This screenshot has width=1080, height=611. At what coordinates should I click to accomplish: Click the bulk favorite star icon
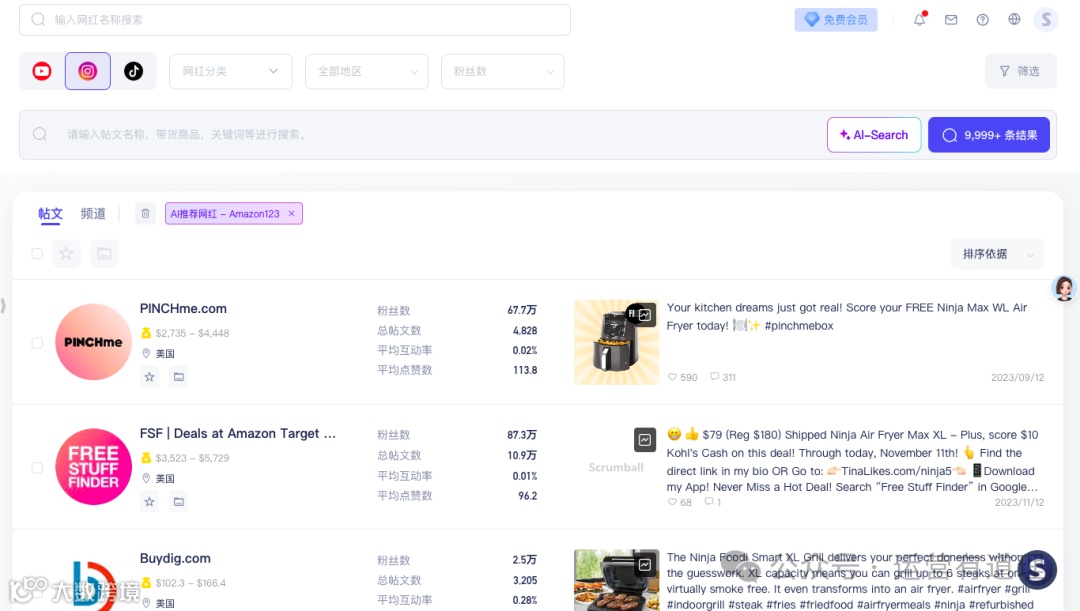pyautogui.click(x=66, y=253)
